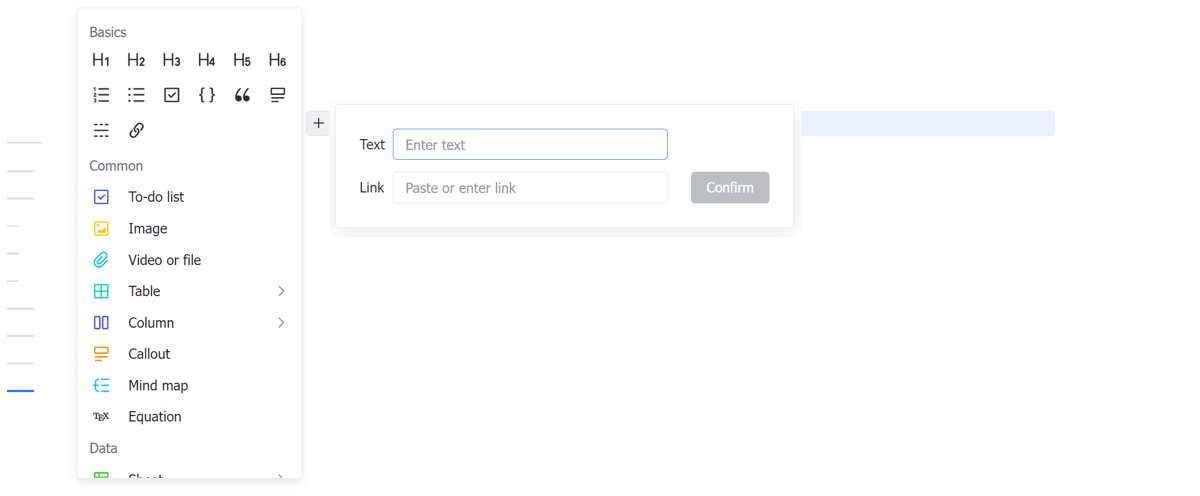Focus the Enter text input field
Screen dimensions: 1200x496
(530, 145)
